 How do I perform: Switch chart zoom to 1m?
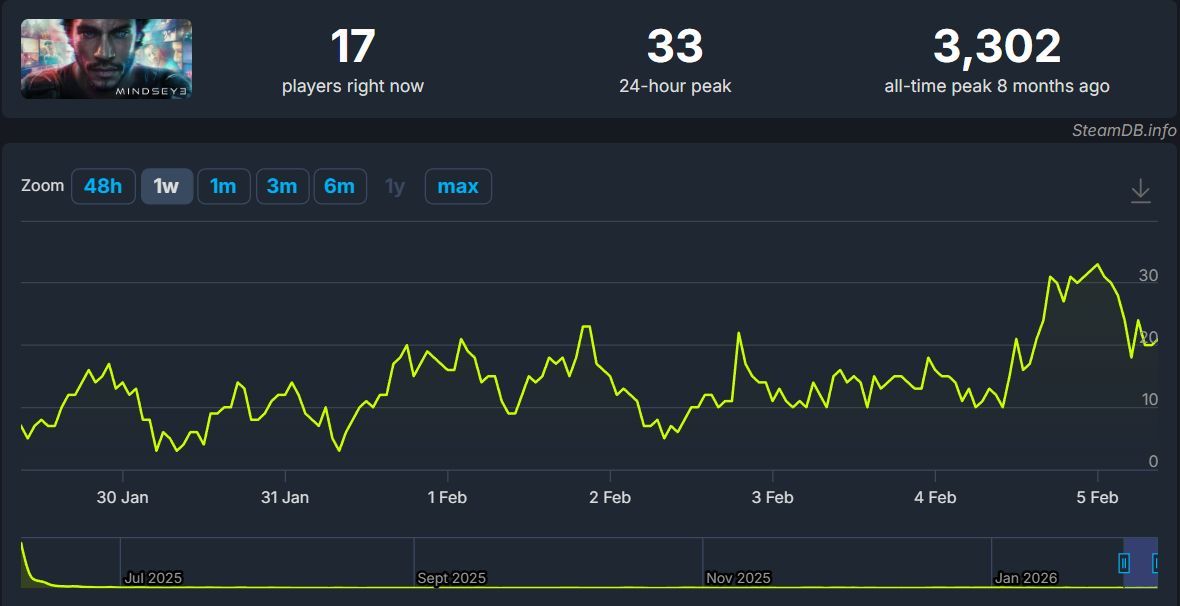pos(223,187)
